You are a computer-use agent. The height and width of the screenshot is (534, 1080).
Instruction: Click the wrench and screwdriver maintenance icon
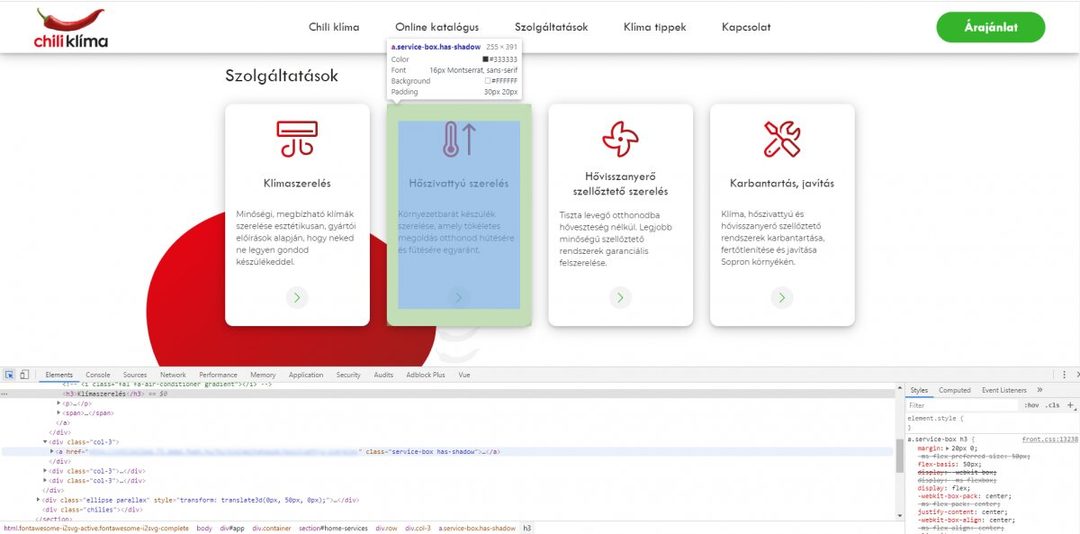782,138
